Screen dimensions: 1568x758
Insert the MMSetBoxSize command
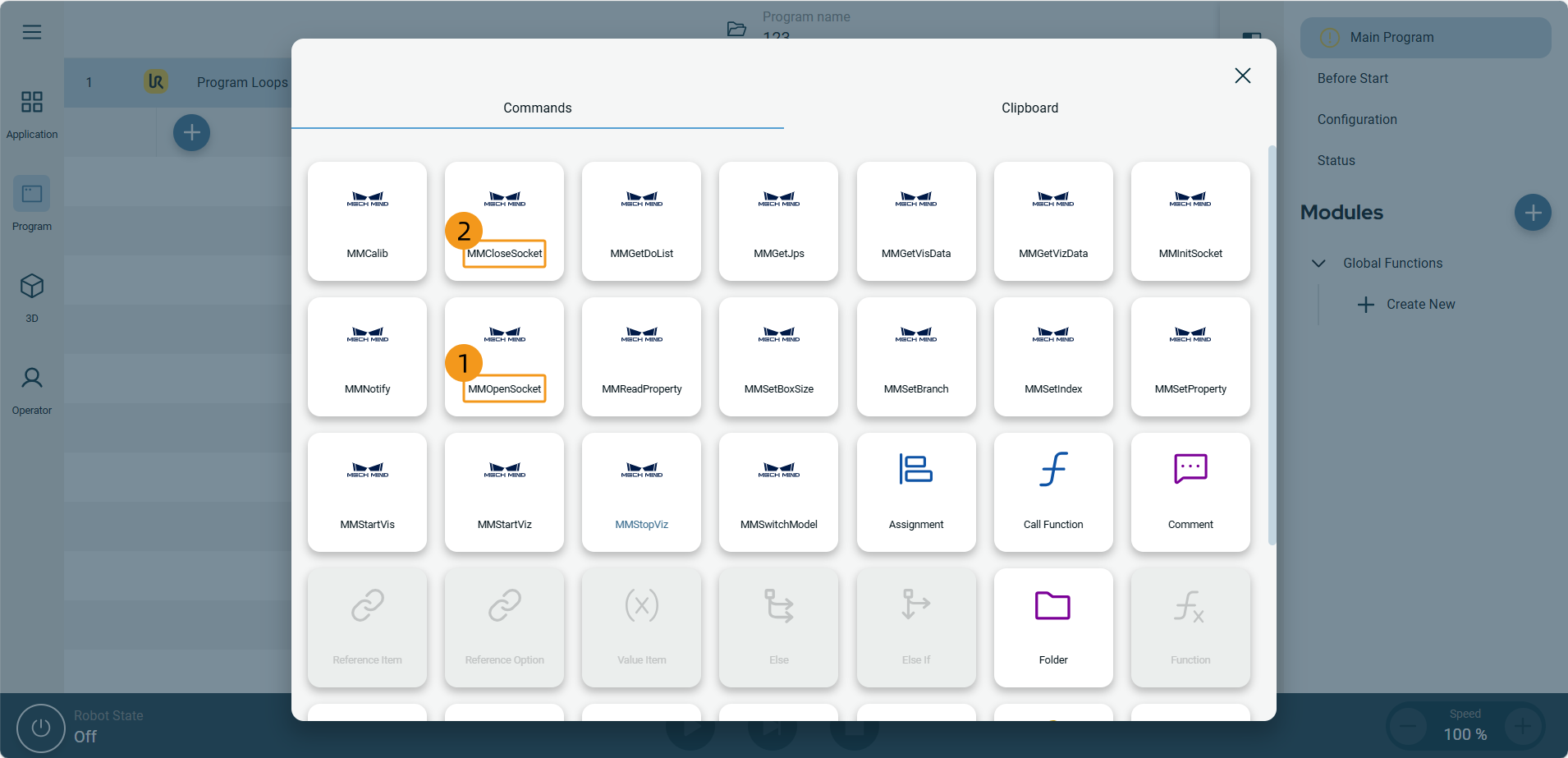(x=778, y=357)
